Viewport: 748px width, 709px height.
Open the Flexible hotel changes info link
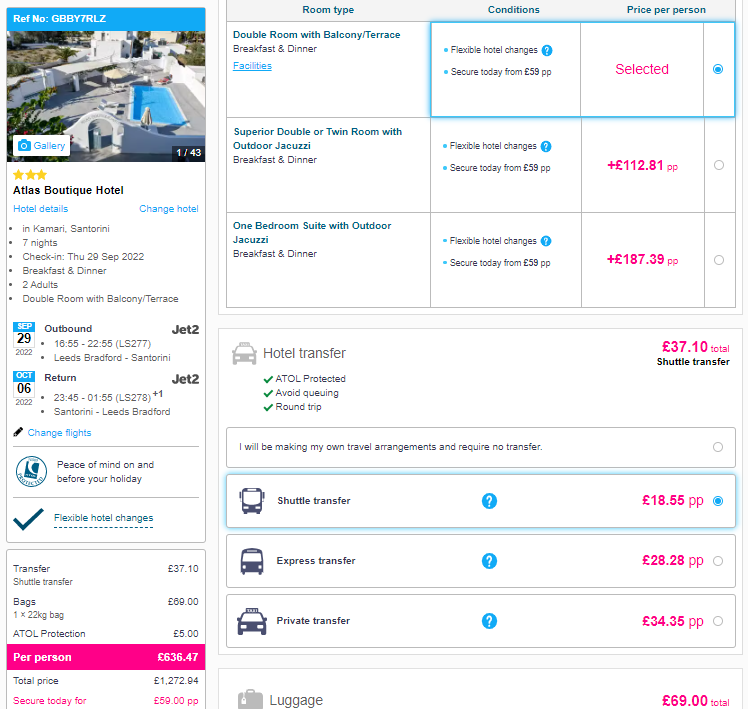pyautogui.click(x=104, y=518)
